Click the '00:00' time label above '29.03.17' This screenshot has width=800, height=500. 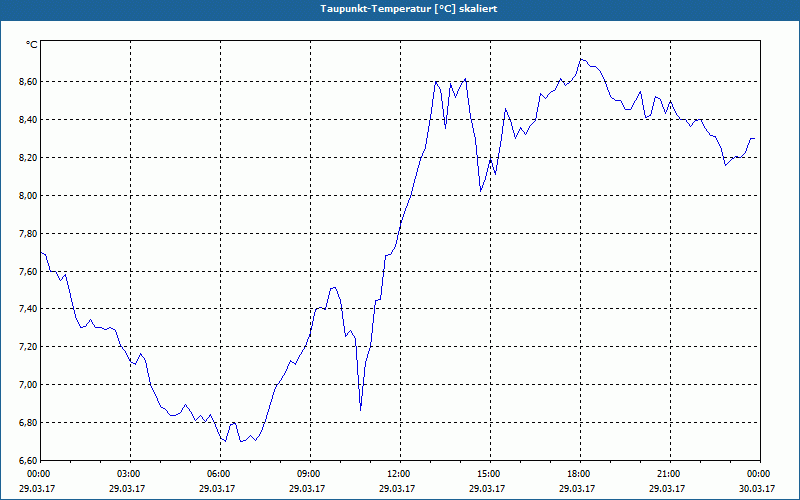click(37, 474)
